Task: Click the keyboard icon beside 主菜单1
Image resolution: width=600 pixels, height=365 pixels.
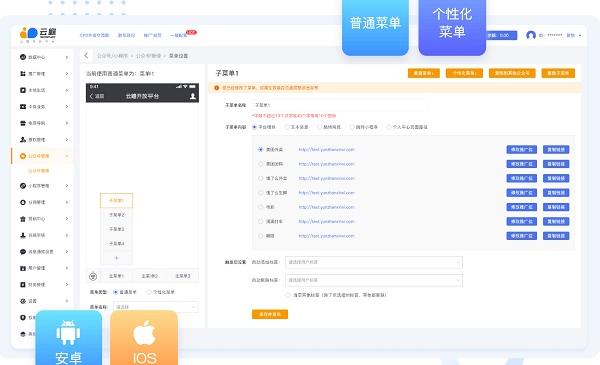Action: (x=93, y=276)
